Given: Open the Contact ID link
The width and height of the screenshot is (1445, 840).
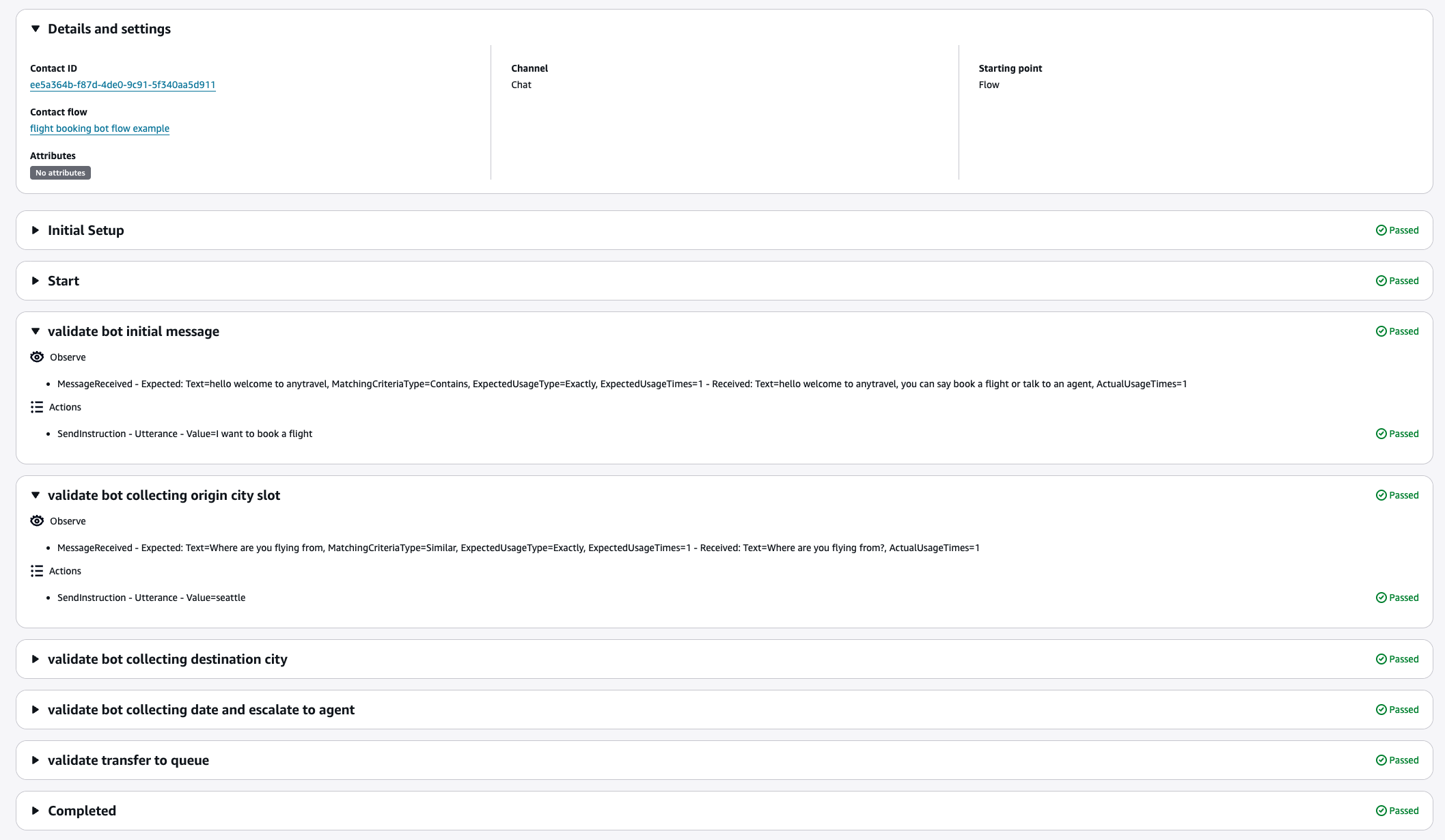Looking at the screenshot, I should (123, 85).
